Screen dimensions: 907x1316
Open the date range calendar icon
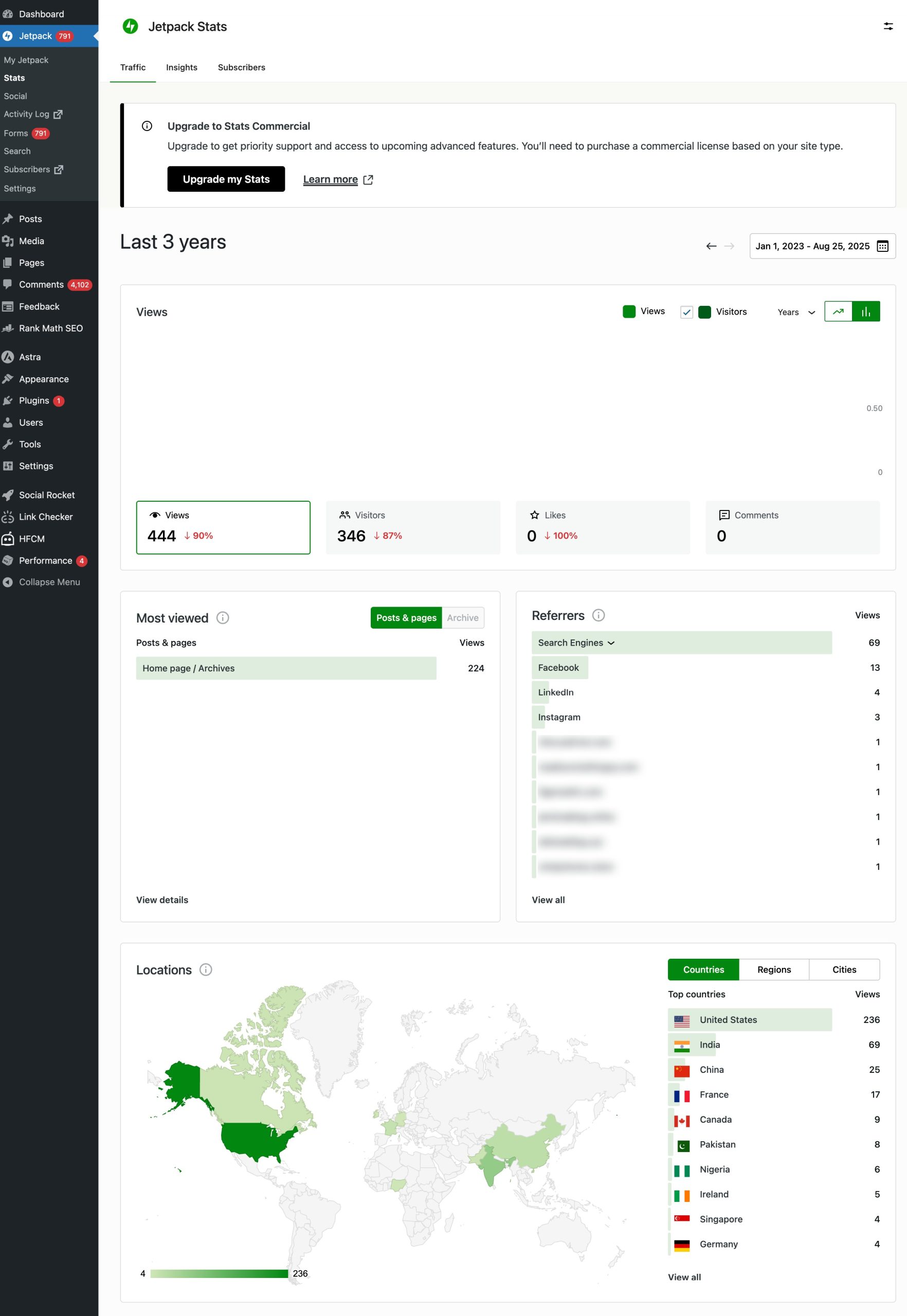coord(882,246)
